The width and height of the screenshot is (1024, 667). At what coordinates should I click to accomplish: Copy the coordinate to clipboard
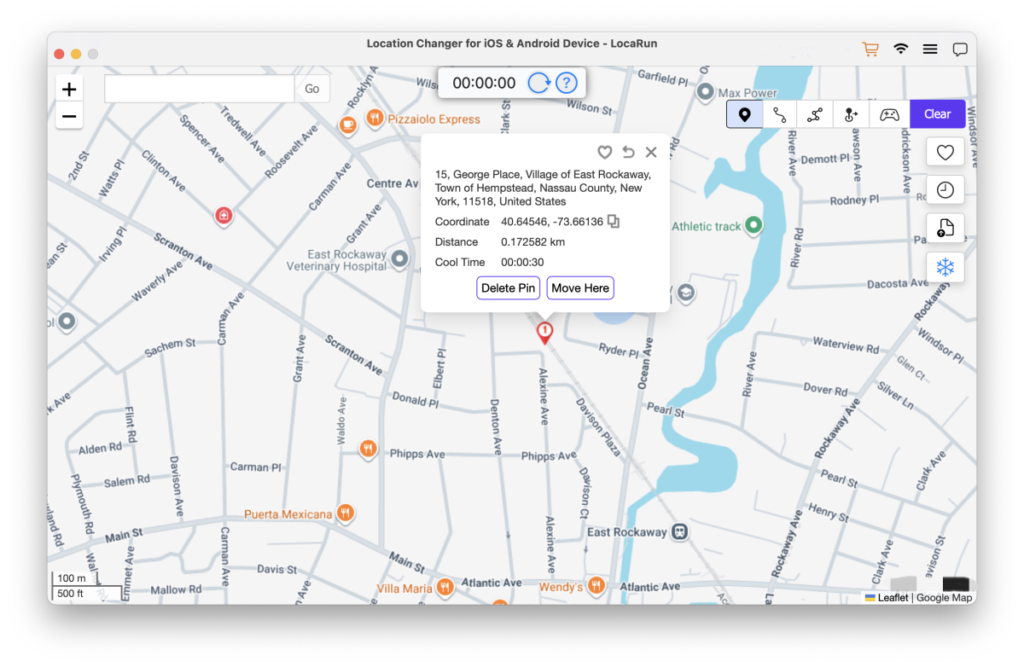point(613,221)
